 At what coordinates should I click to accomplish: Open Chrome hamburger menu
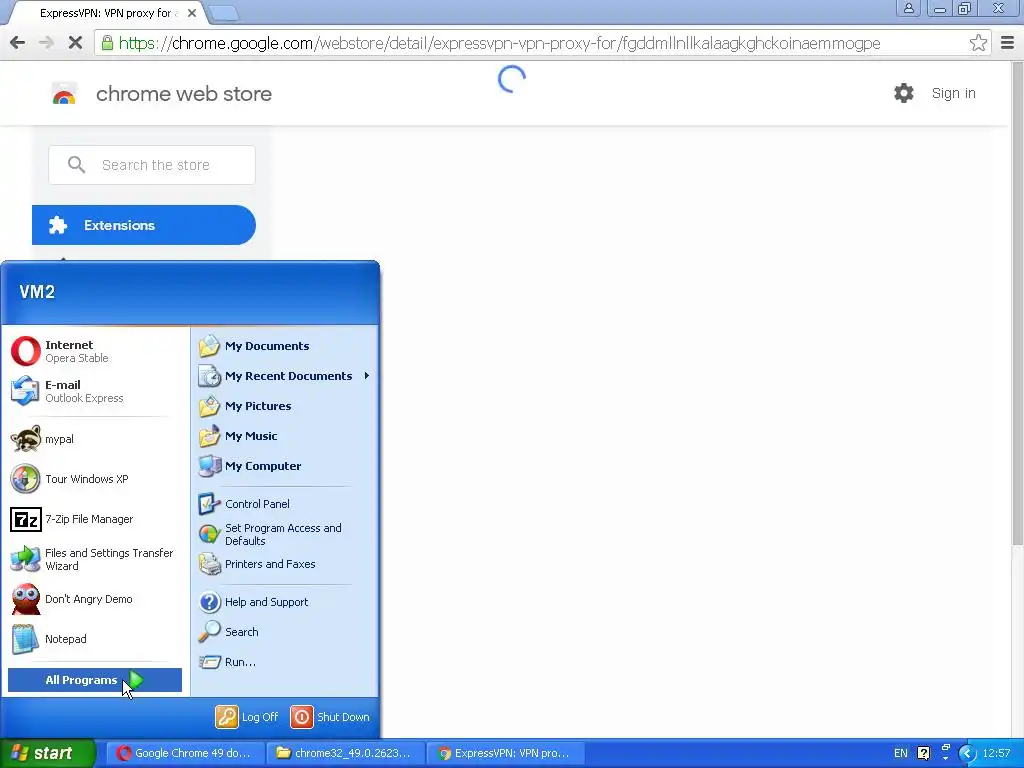click(1008, 43)
